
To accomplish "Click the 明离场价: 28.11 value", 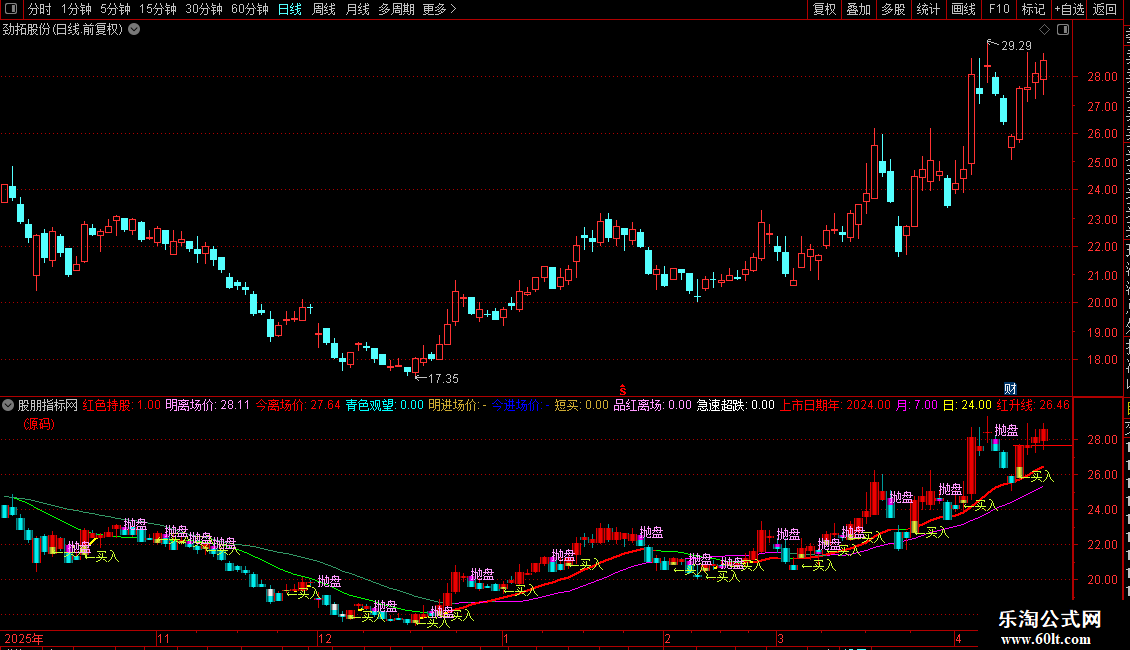I will pos(208,406).
